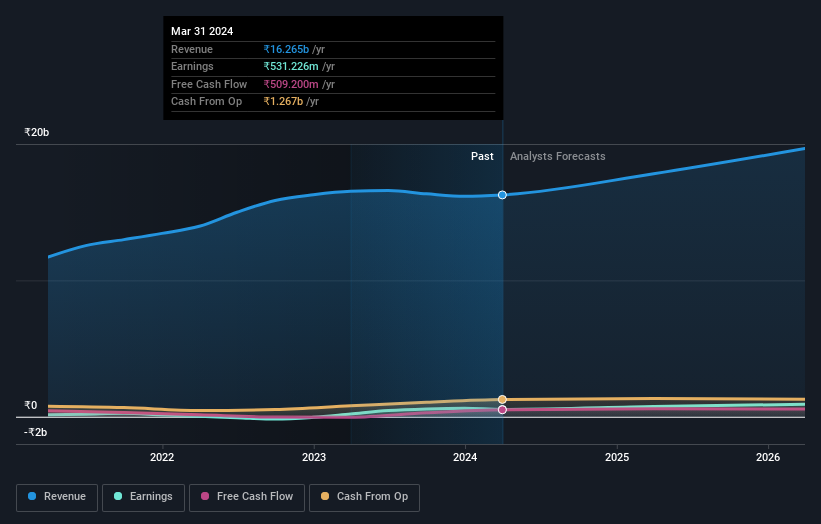The image size is (821, 524).
Task: Click the Analysts Forecasts label
Action: 558,156
